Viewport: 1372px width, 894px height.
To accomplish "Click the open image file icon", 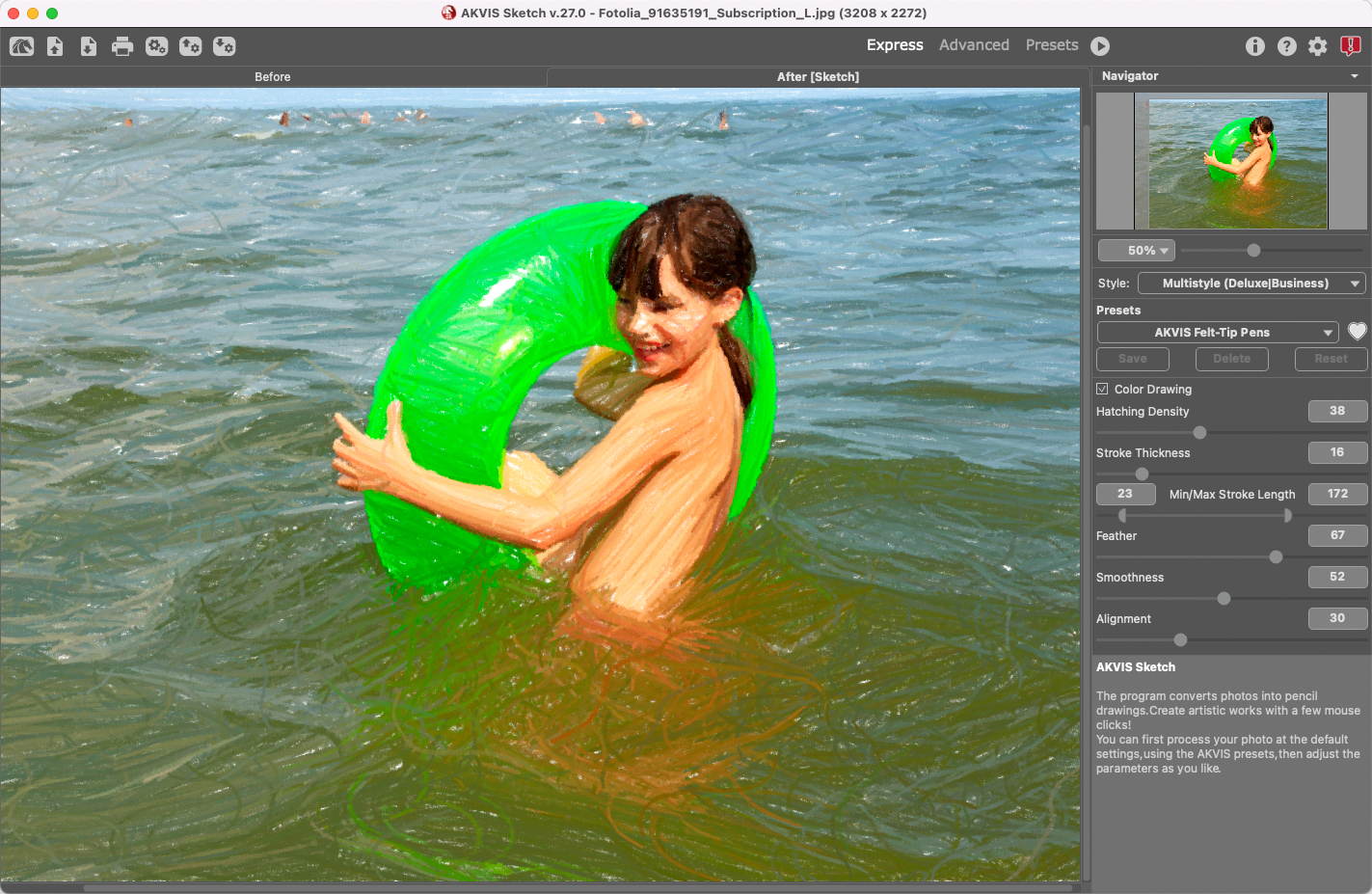I will click(x=55, y=46).
